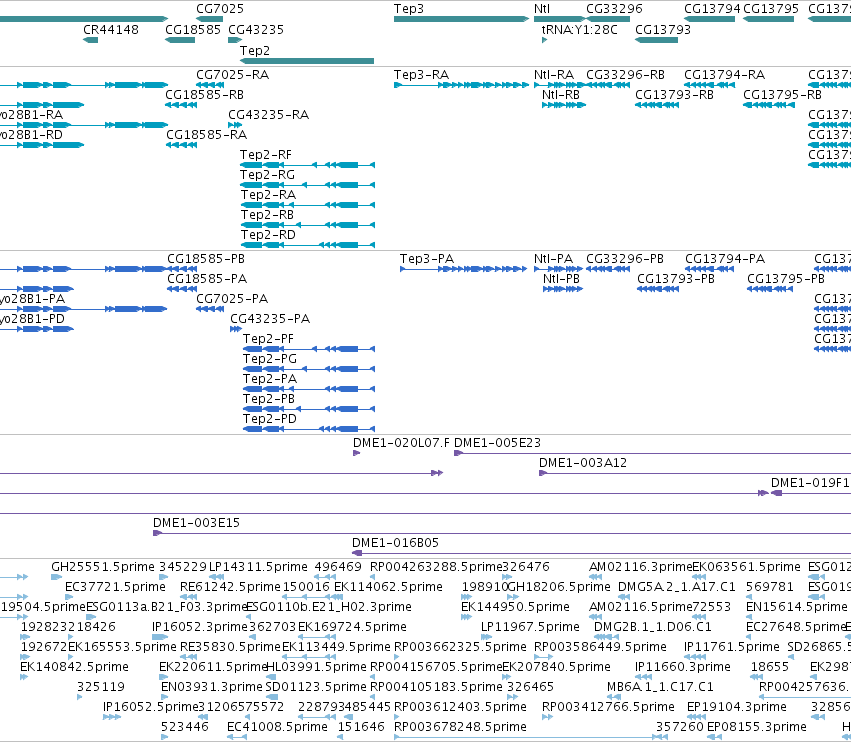Select the CG18585-RA transcript label
The image size is (851, 742).
point(206,135)
